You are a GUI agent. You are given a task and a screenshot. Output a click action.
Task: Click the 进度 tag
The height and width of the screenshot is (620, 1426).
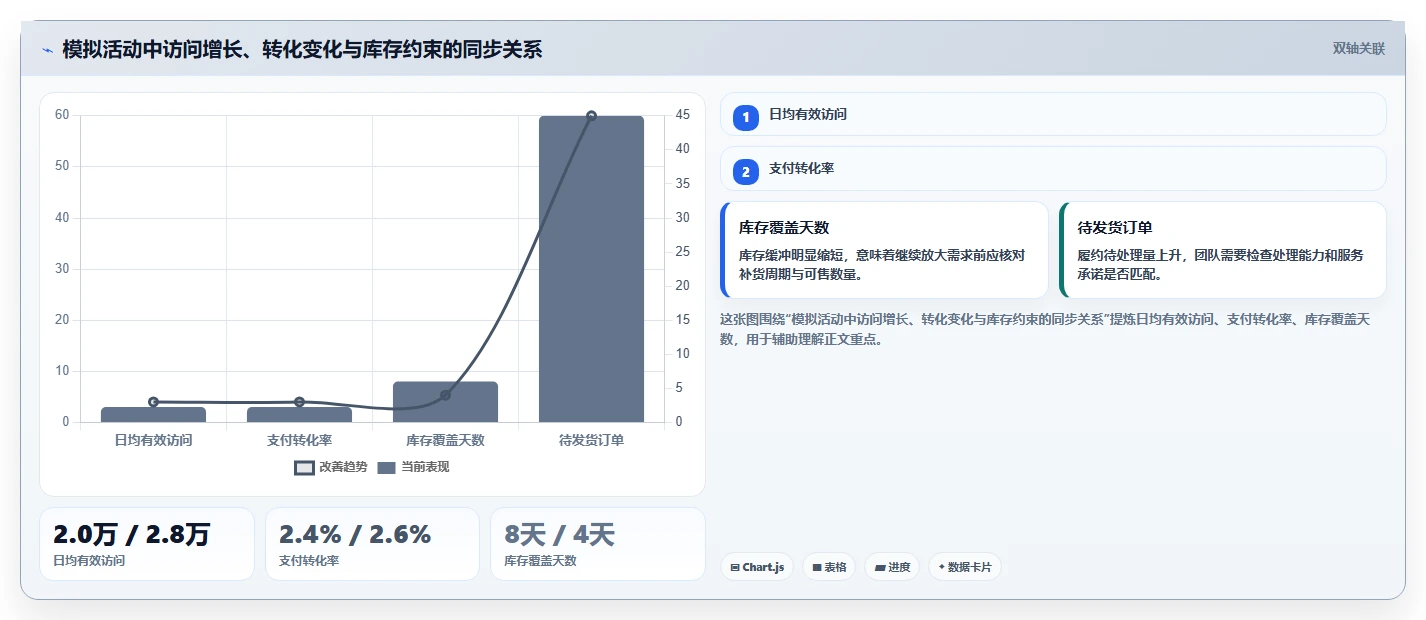pyautogui.click(x=892, y=567)
